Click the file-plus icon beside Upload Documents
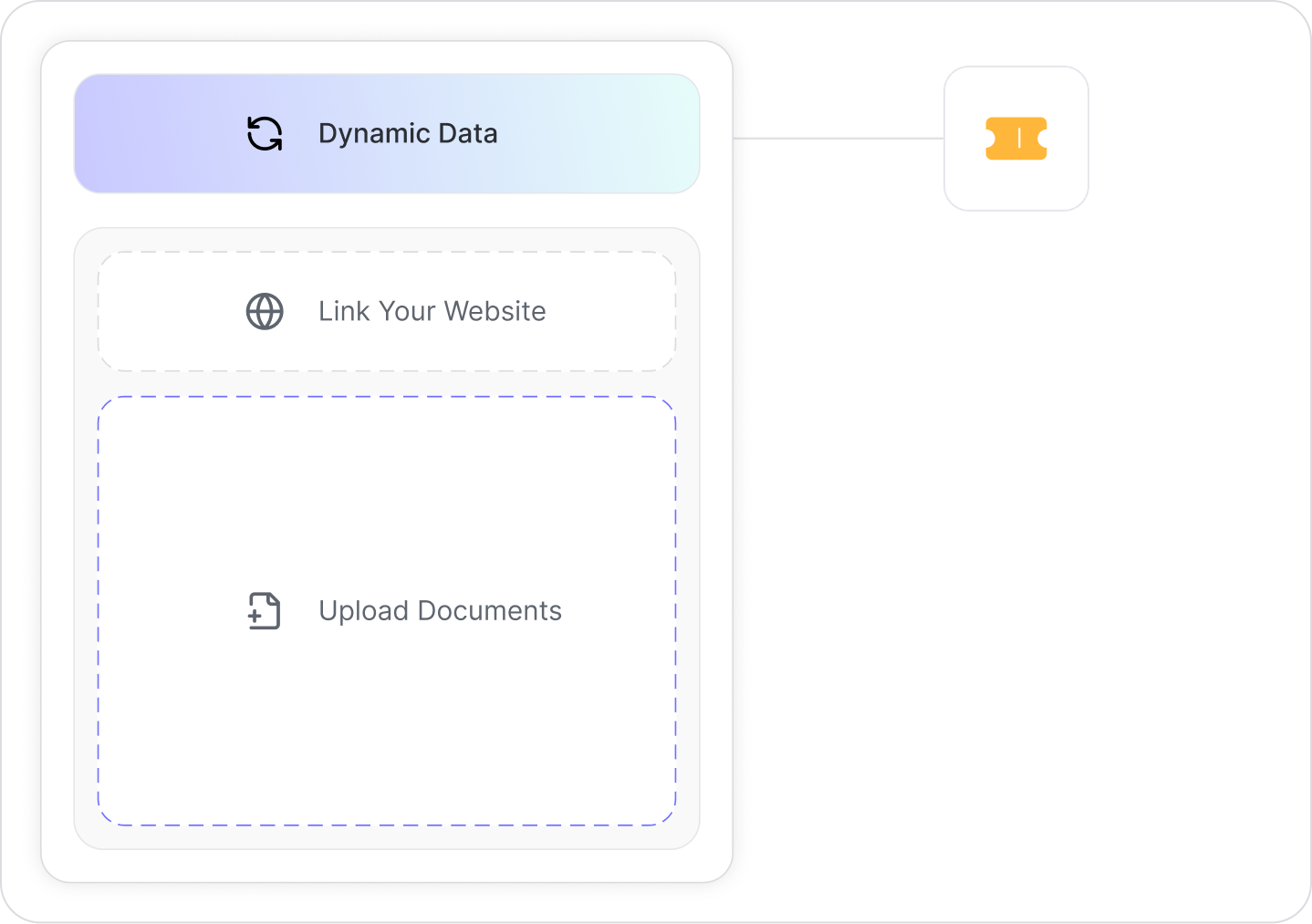Viewport: 1312px width, 924px height. click(265, 611)
